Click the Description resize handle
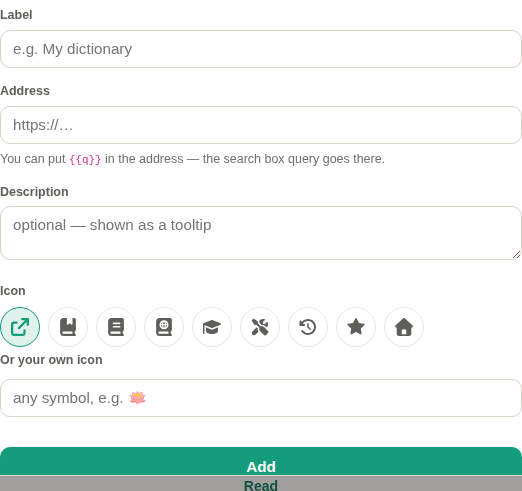Image resolution: width=522 pixels, height=491 pixels. [516, 255]
